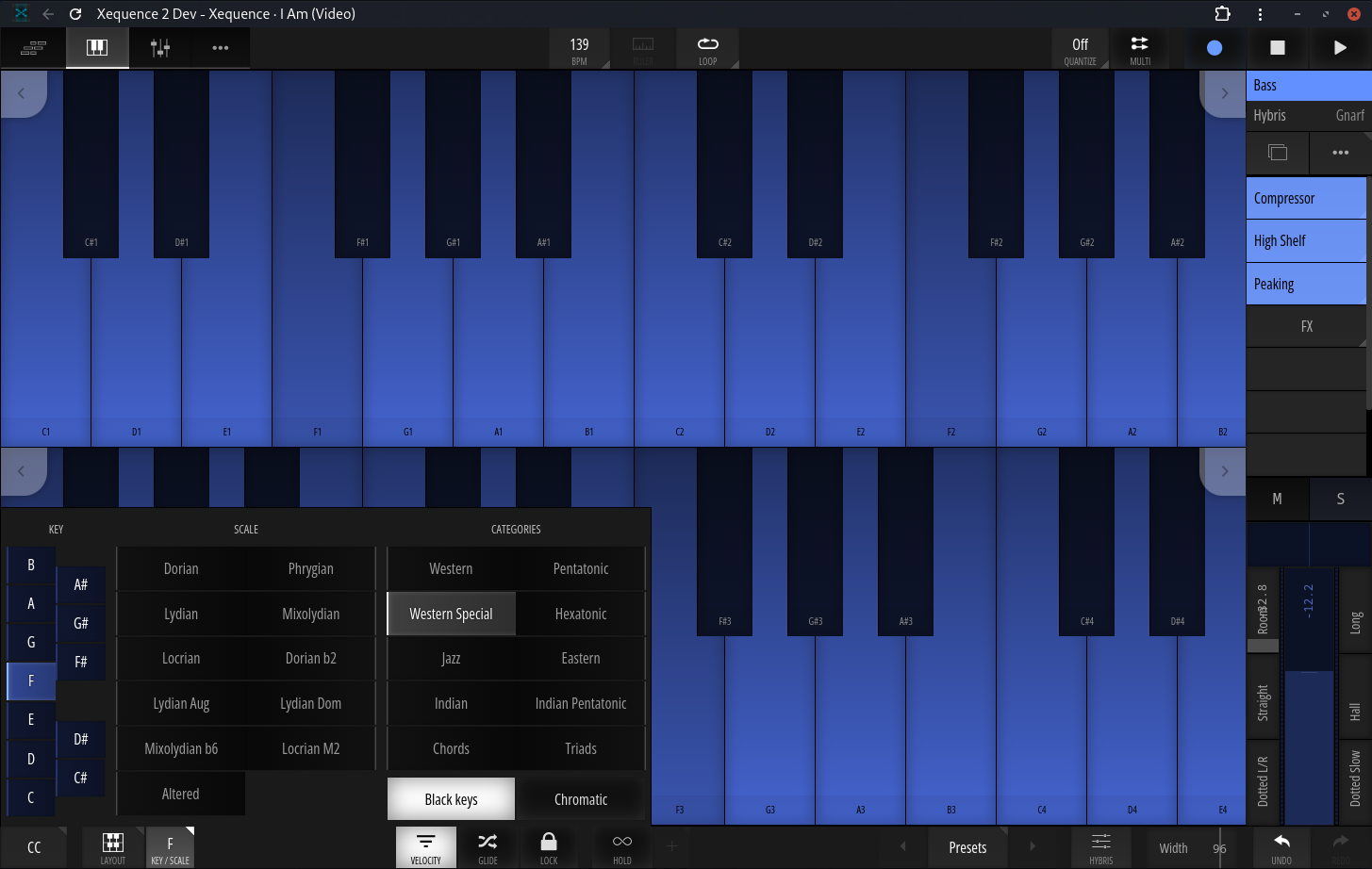Image resolution: width=1372 pixels, height=869 pixels.
Task: Select the Black keys layout
Action: 451,799
